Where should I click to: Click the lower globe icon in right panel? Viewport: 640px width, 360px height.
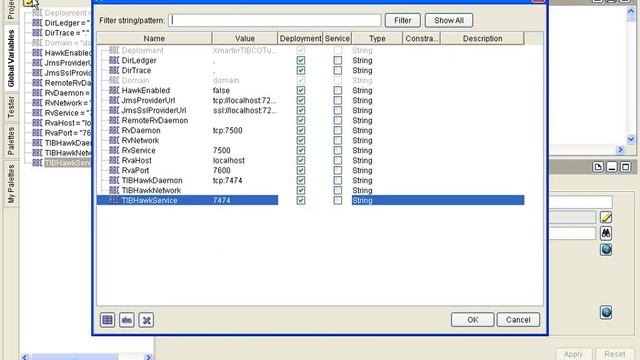(606, 313)
